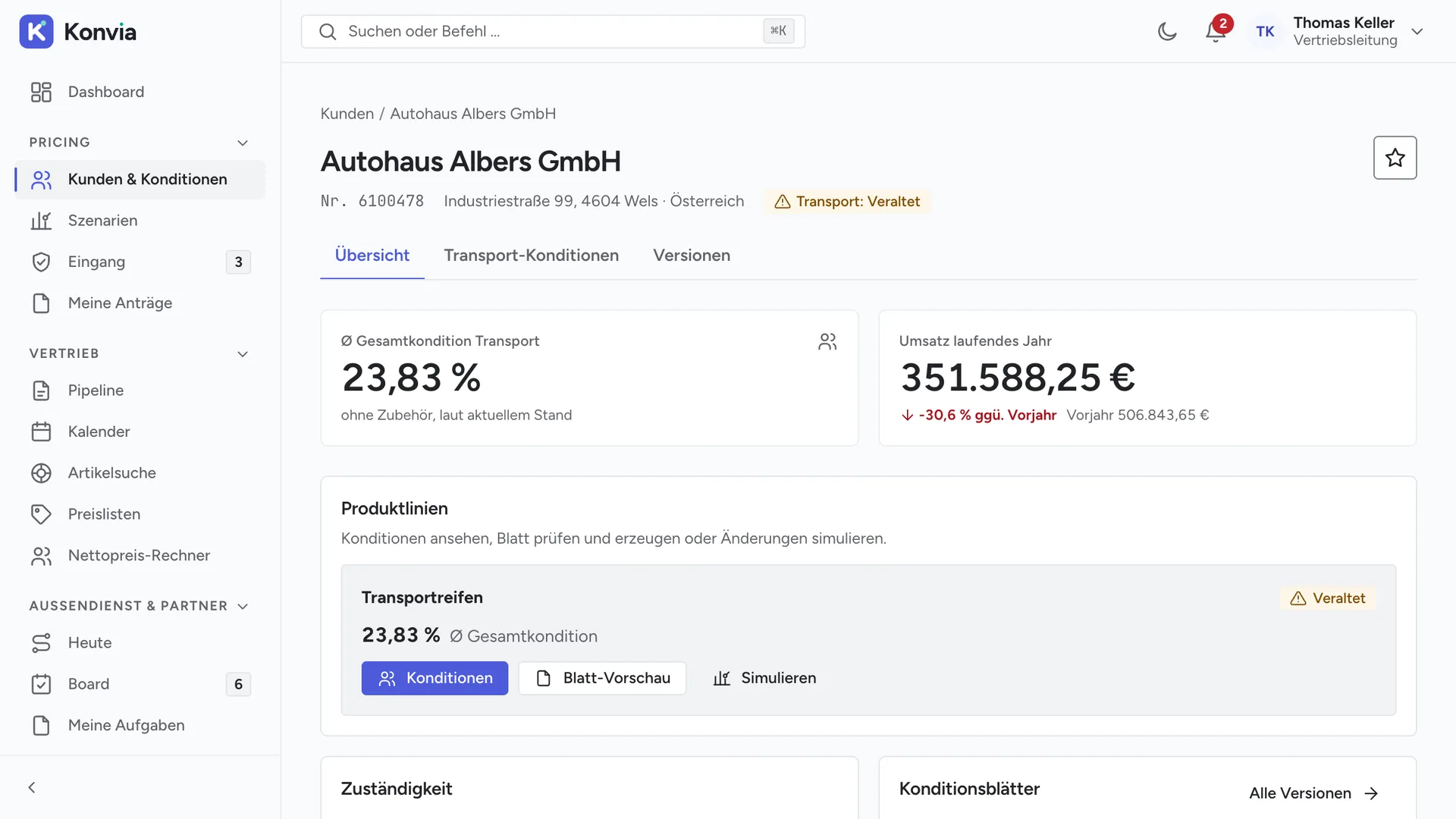Switch to the Übersicht tab
Image resolution: width=1456 pixels, height=819 pixels.
pyautogui.click(x=372, y=256)
